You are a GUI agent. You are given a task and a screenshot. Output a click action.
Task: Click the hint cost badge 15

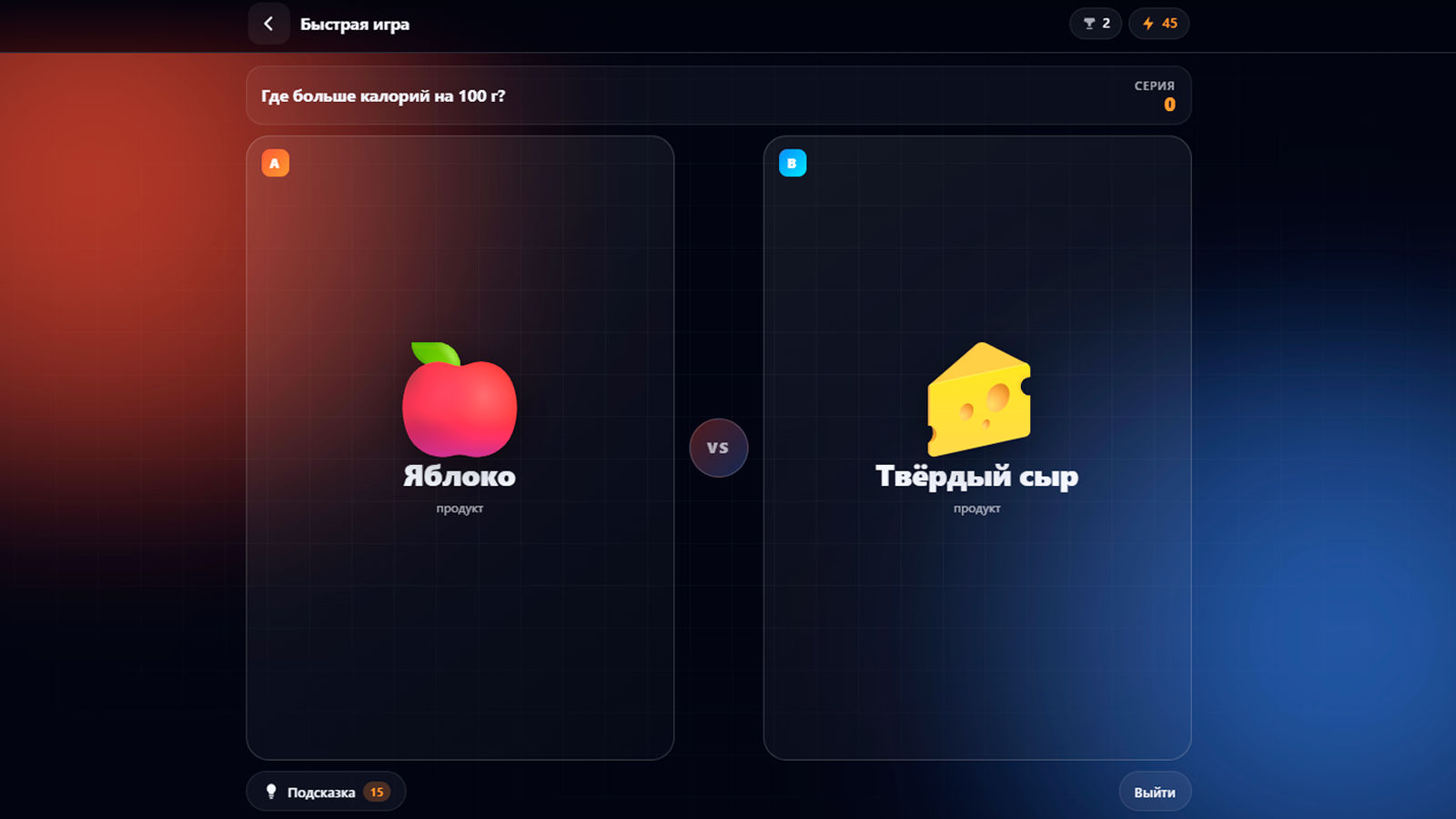[377, 792]
